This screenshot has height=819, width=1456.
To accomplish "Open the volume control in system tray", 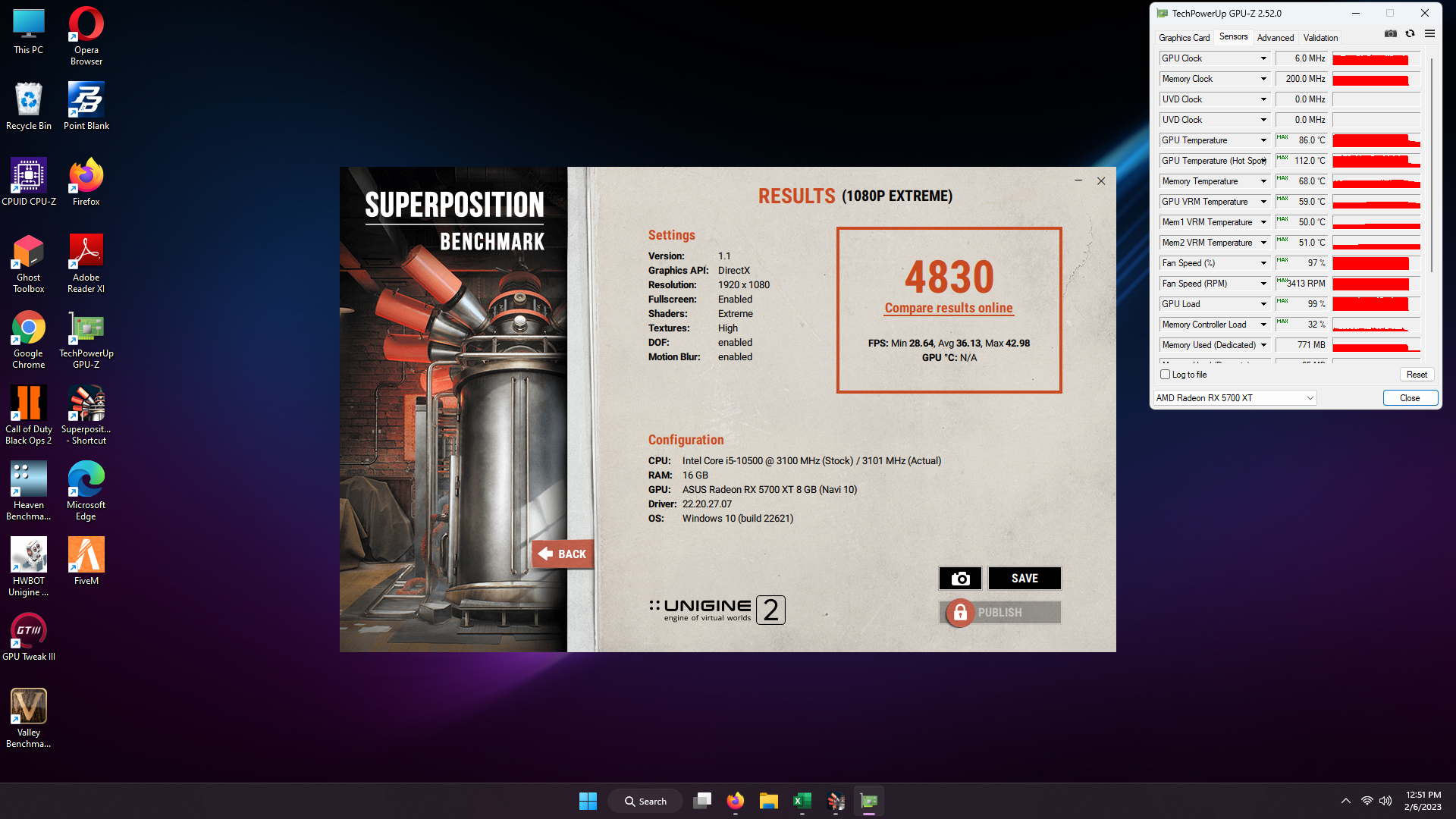I will tap(1385, 801).
